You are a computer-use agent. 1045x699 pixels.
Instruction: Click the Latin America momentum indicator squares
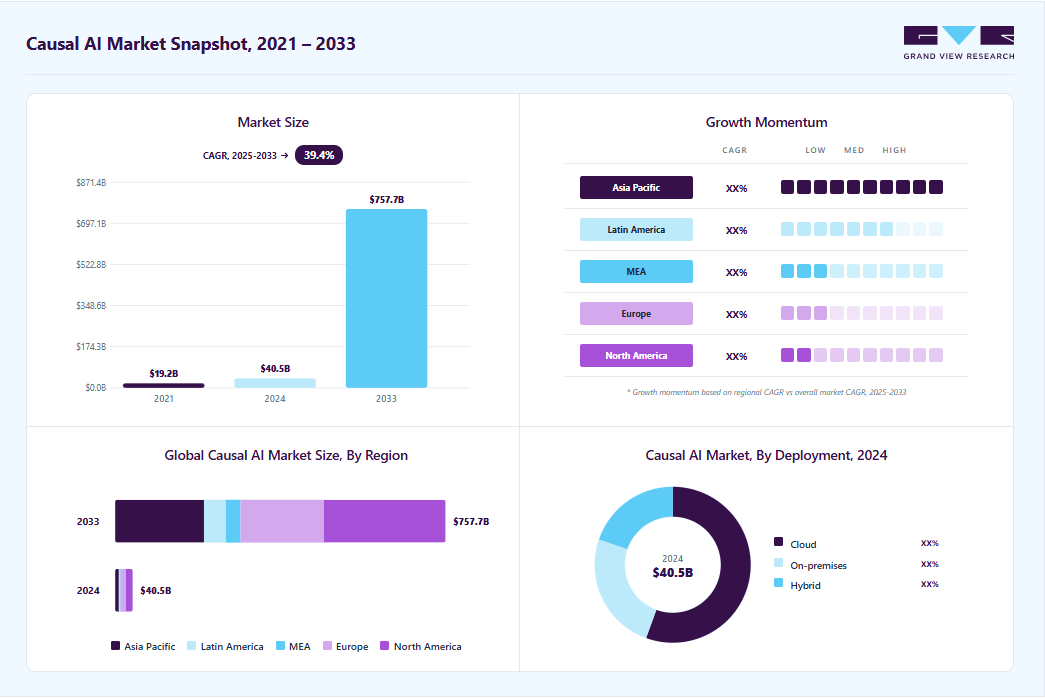[862, 229]
